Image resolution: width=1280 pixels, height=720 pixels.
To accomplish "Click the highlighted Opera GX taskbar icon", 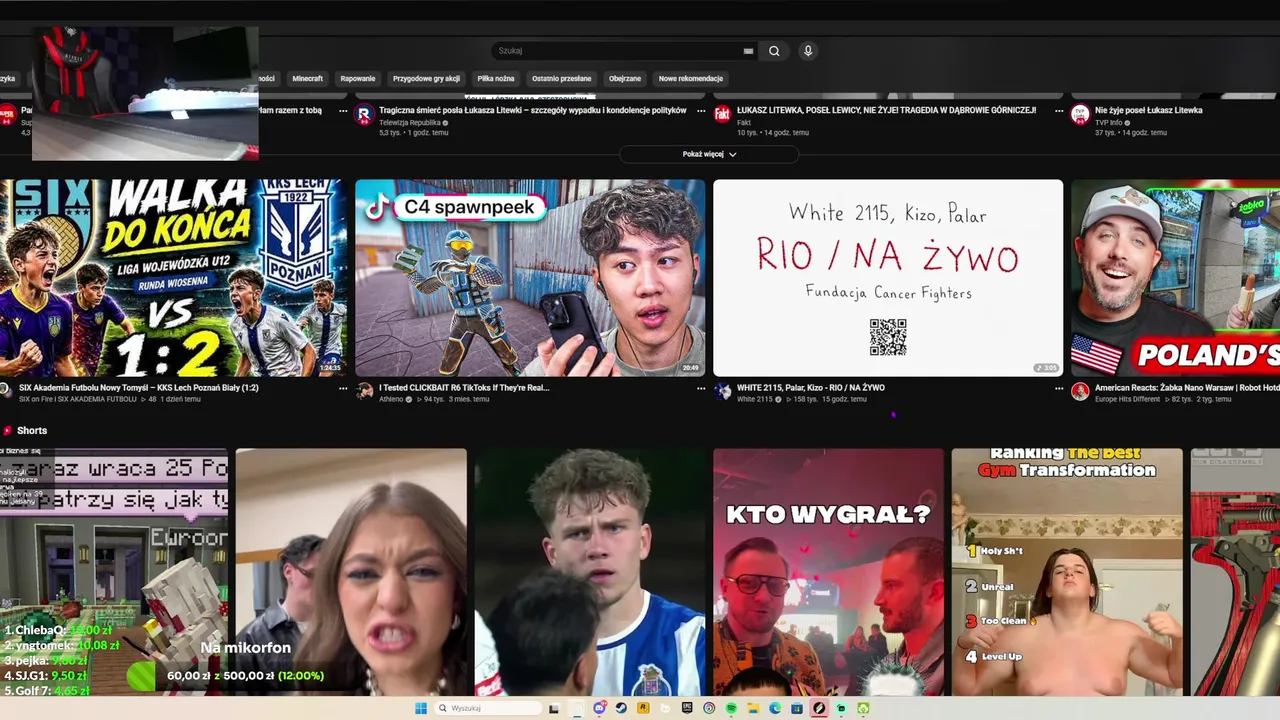I will (819, 708).
